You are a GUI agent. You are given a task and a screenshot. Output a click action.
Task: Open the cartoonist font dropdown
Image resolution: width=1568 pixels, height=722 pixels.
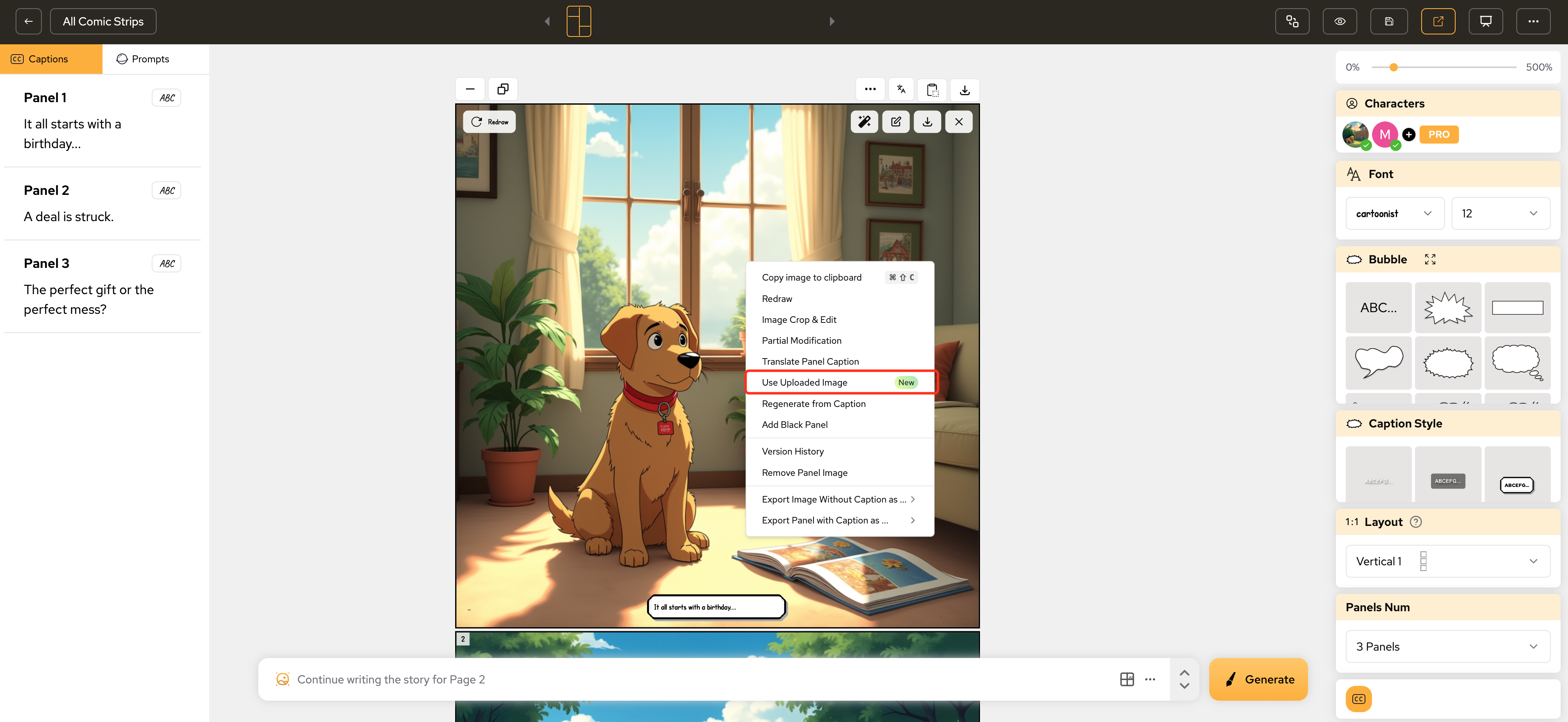tap(1394, 214)
